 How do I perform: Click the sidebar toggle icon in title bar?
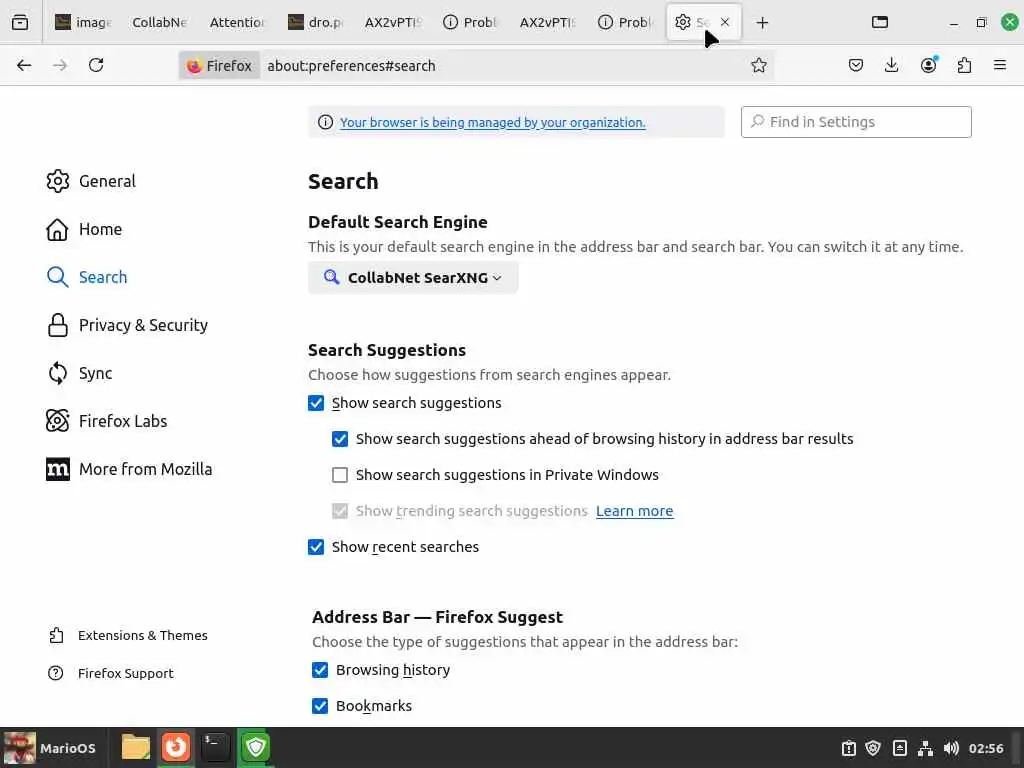[x=880, y=22]
